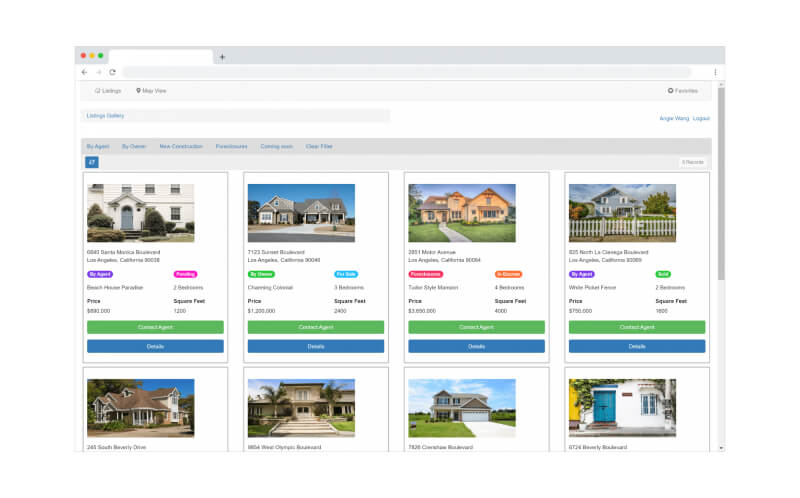
Task: Switch to Map View
Action: pos(151,91)
